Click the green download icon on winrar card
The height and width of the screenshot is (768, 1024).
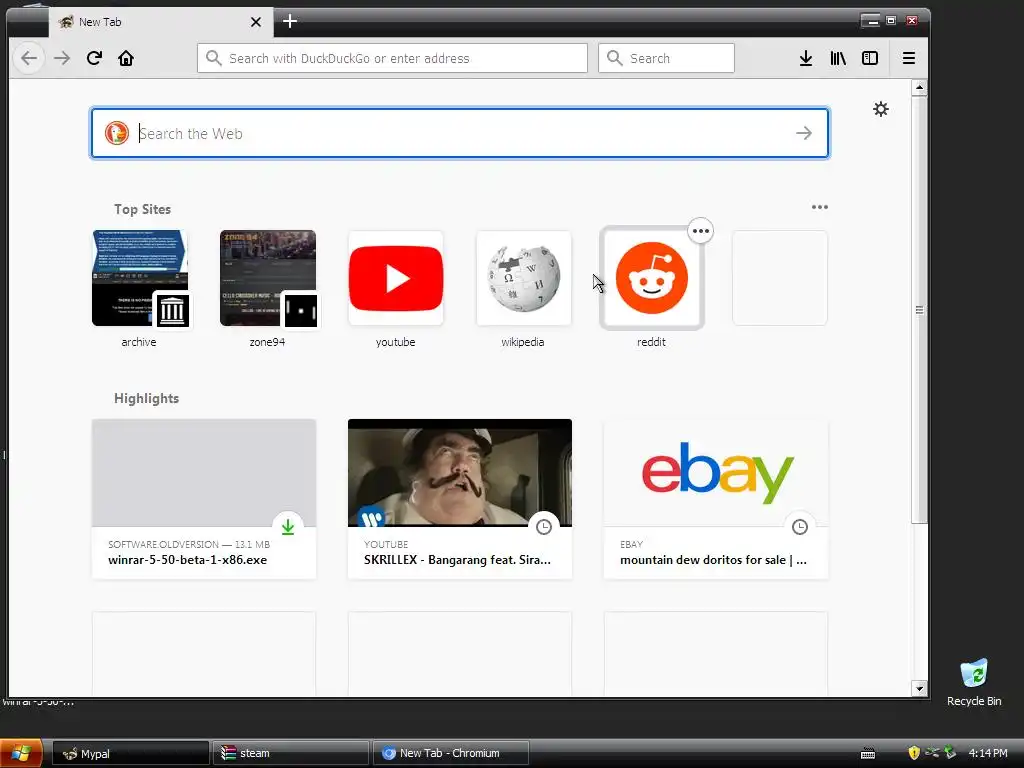click(x=288, y=527)
